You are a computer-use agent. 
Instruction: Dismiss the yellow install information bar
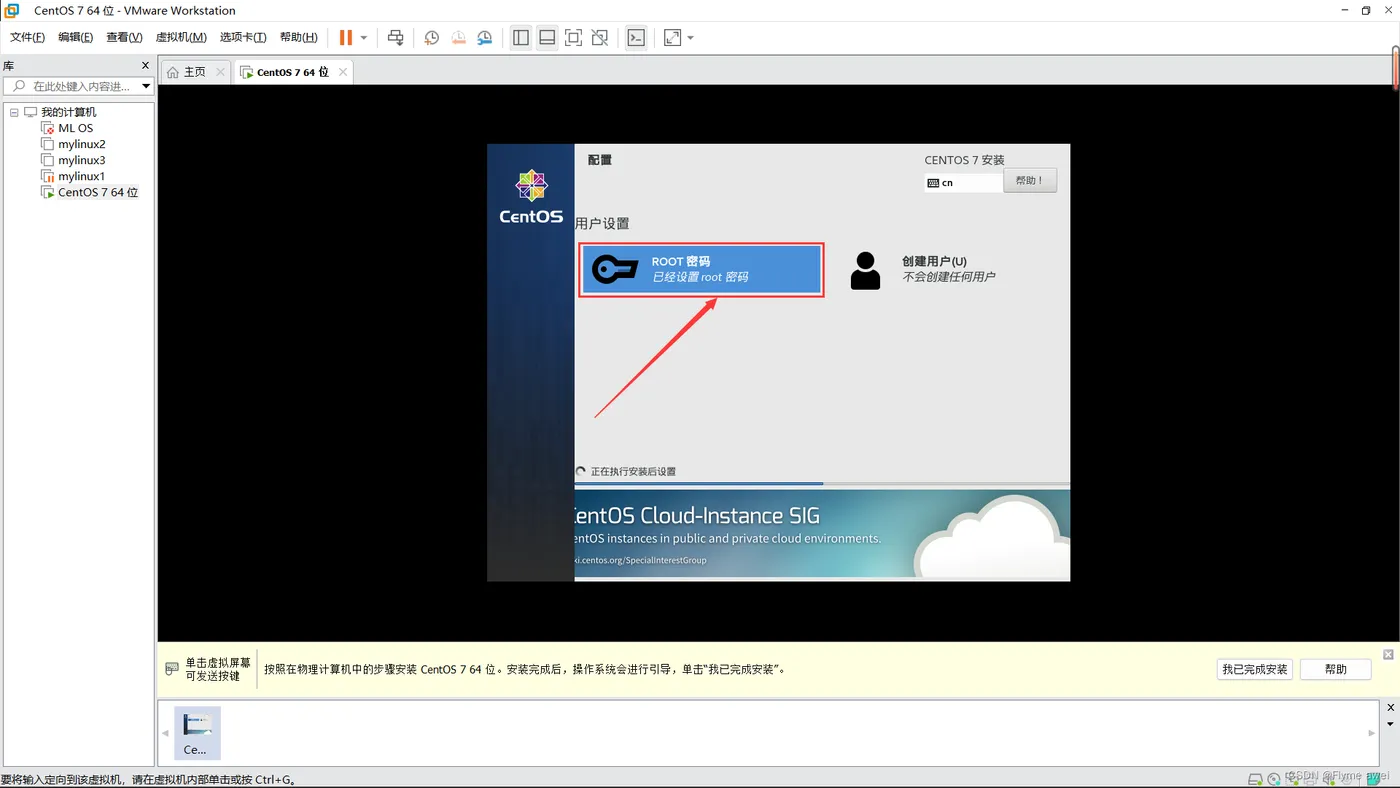coord(1388,654)
